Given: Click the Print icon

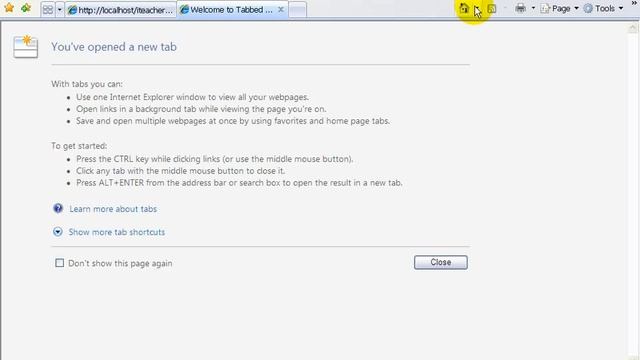Looking at the screenshot, I should coord(520,8).
